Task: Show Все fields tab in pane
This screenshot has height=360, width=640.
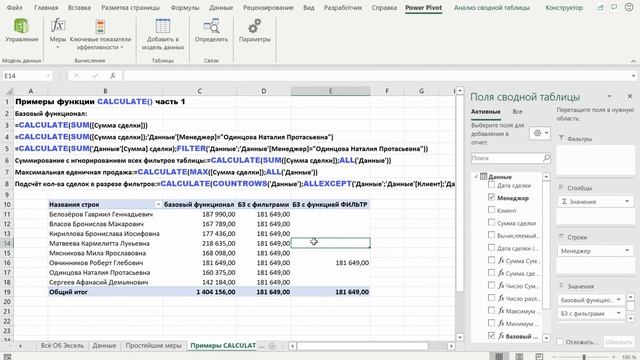Action: pyautogui.click(x=517, y=111)
